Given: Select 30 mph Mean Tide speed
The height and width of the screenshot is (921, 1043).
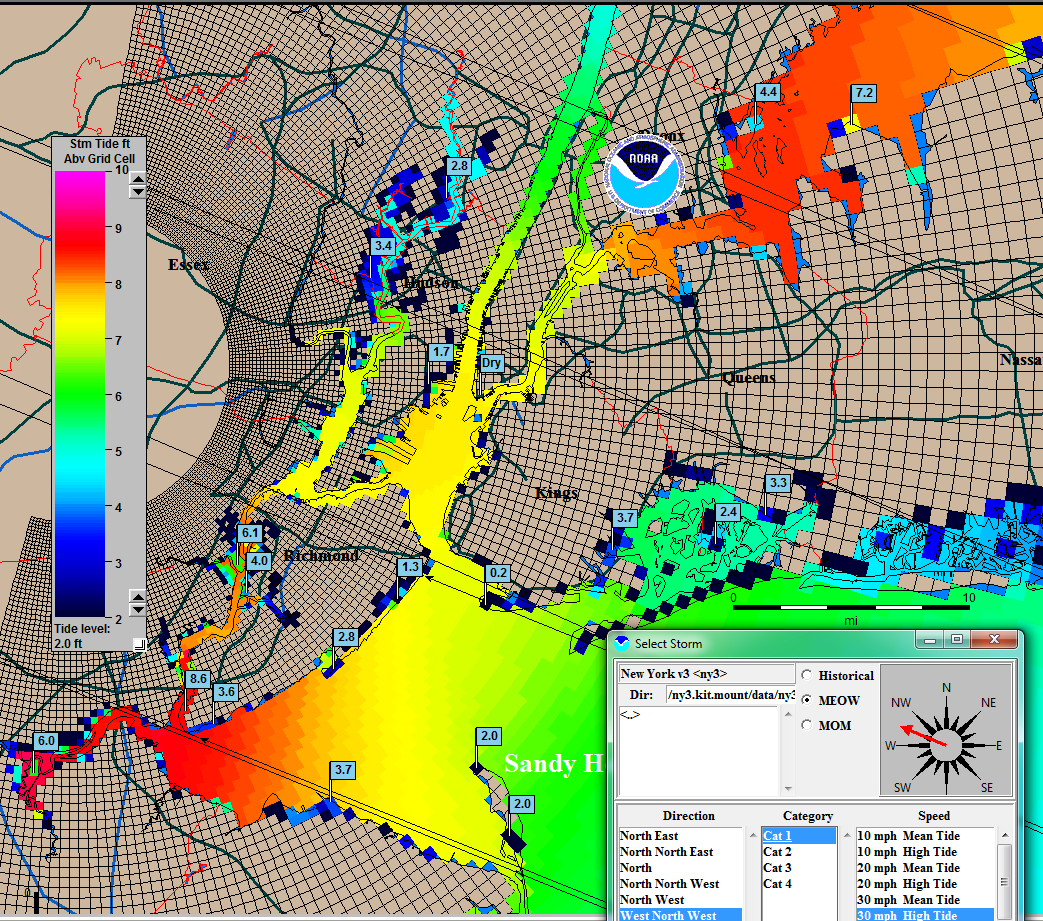Looking at the screenshot, I should pyautogui.click(x=925, y=900).
